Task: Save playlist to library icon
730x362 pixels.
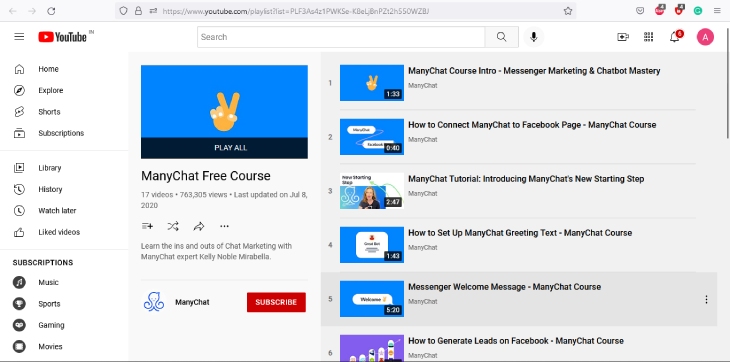Action: 147,227
